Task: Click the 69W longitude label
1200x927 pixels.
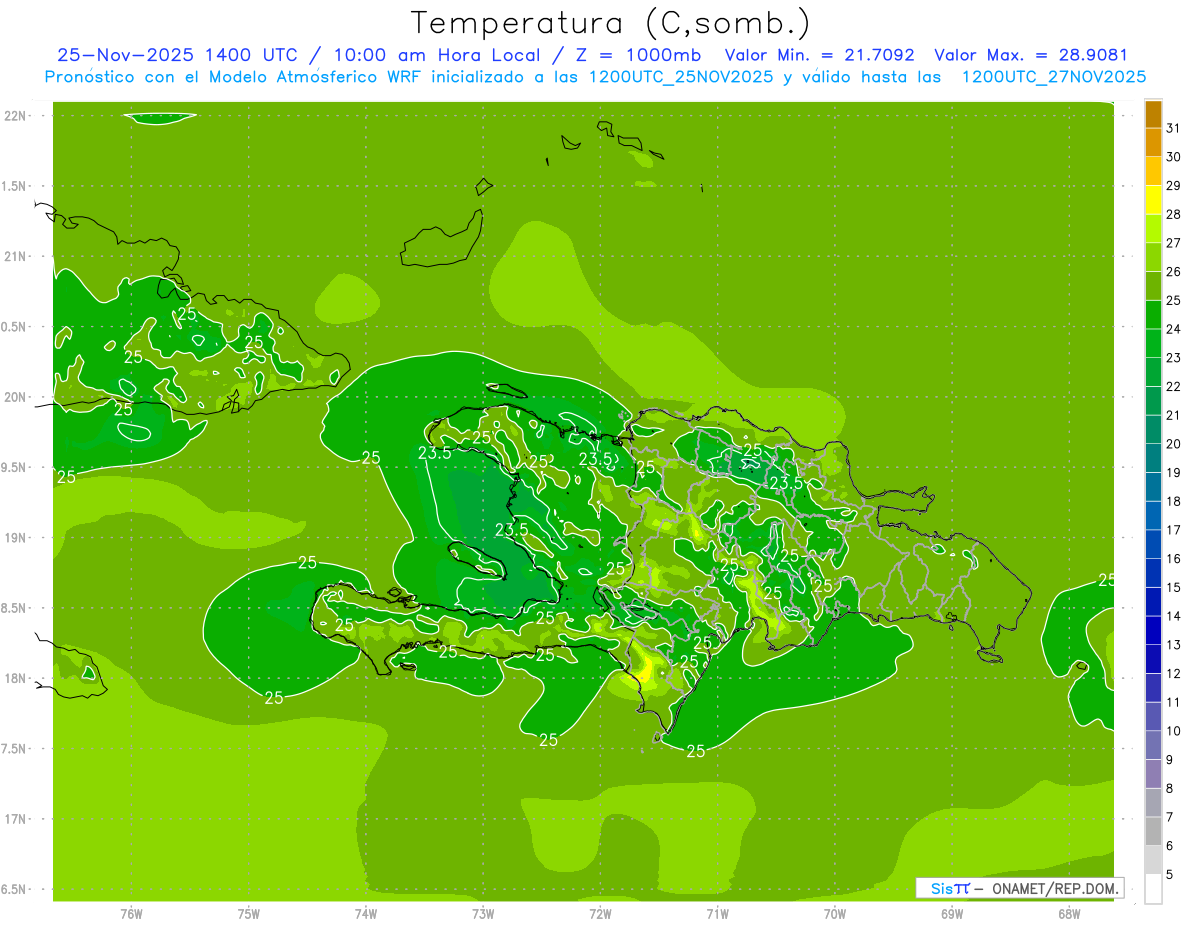Action: 952,914
